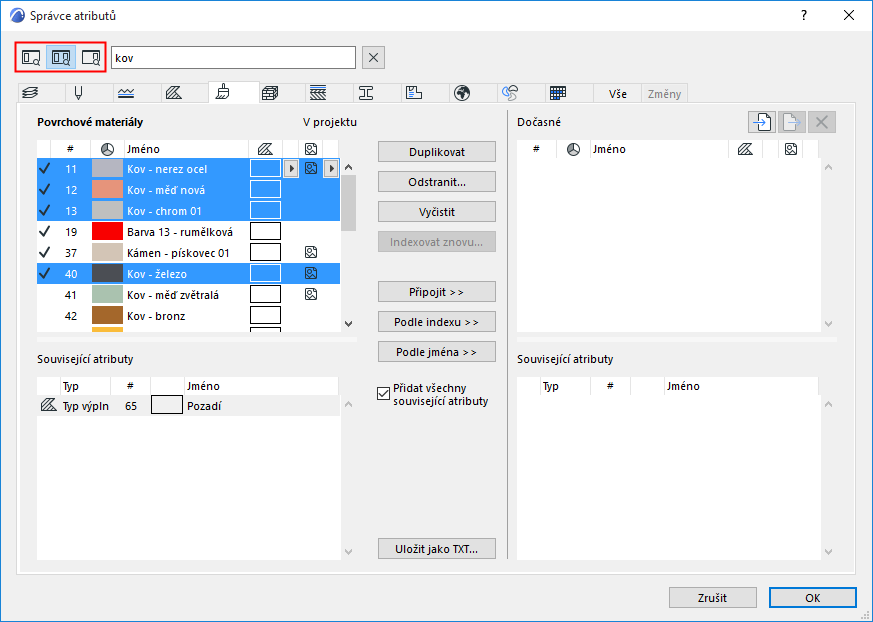Click the Duplikovat button
Screen dimensions: 873x622
tap(437, 152)
